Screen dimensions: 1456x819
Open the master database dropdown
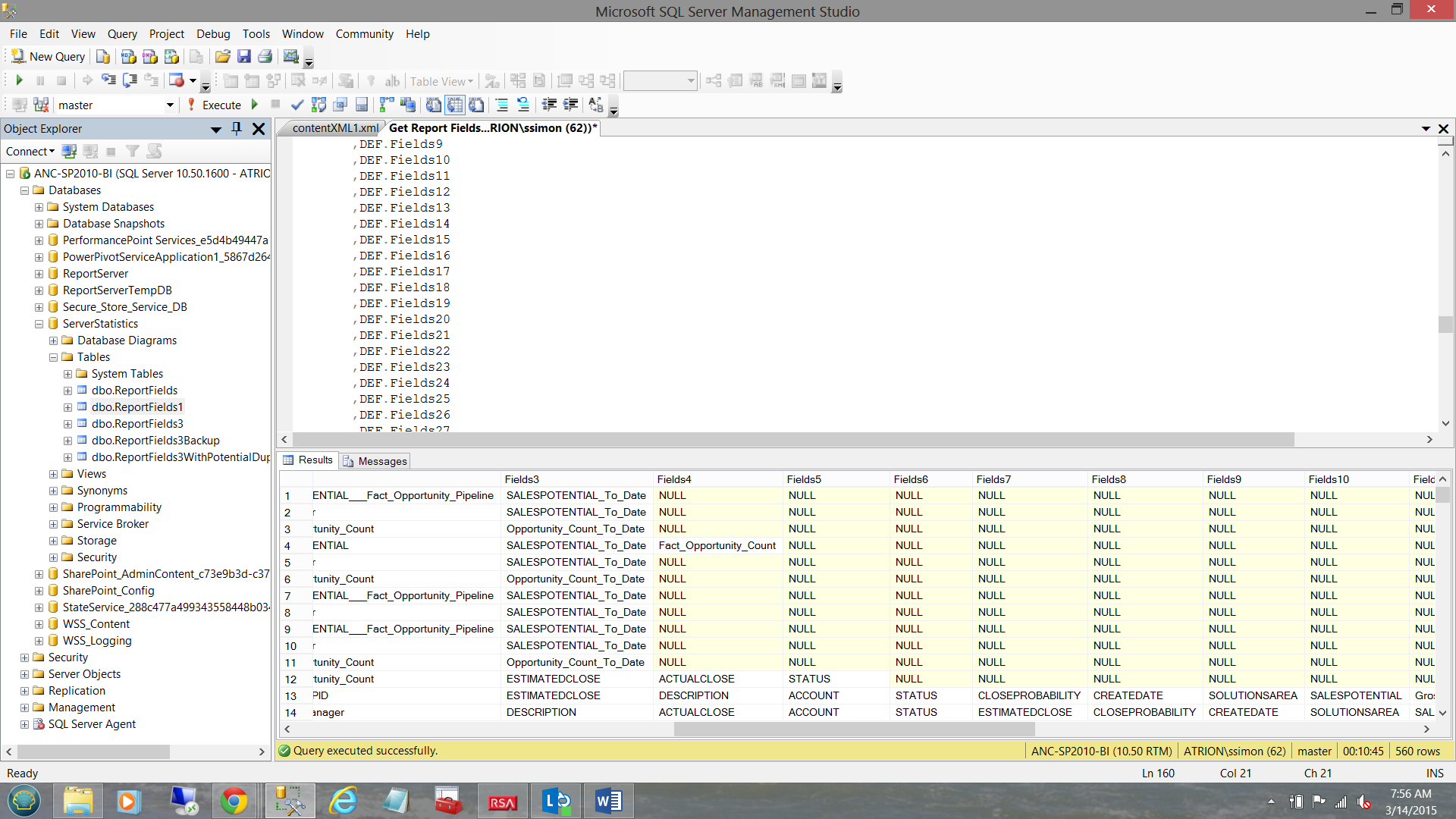click(170, 105)
